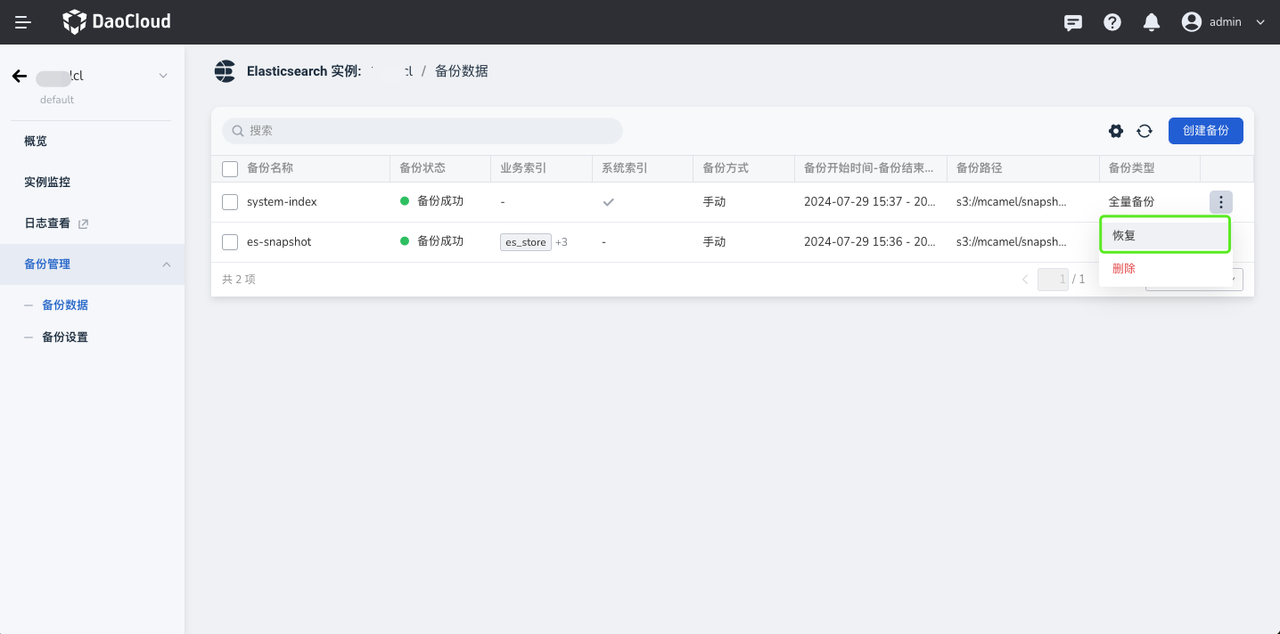1280x634 pixels.
Task: Click the 搜索 search field
Action: tap(422, 131)
